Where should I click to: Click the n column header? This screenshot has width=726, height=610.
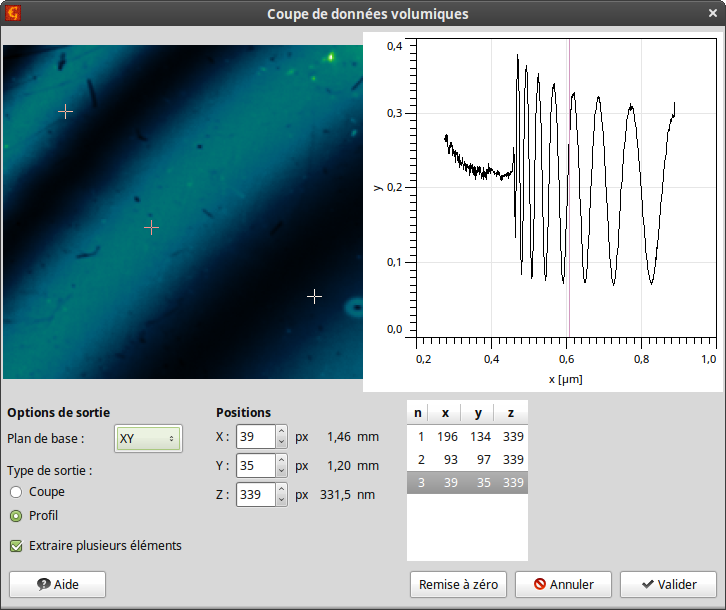(x=418, y=413)
